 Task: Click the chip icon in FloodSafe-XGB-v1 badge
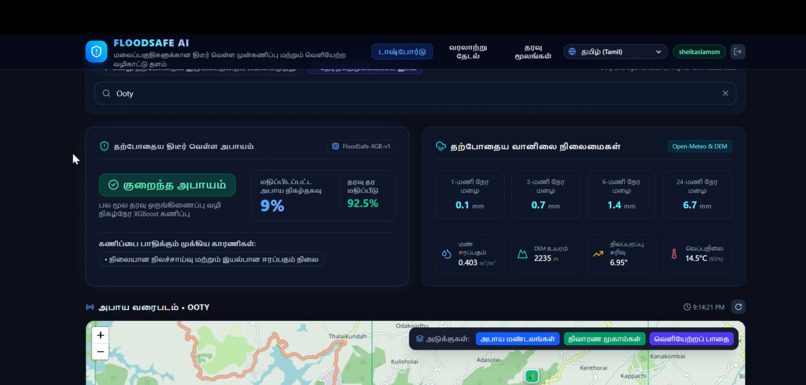click(x=335, y=146)
